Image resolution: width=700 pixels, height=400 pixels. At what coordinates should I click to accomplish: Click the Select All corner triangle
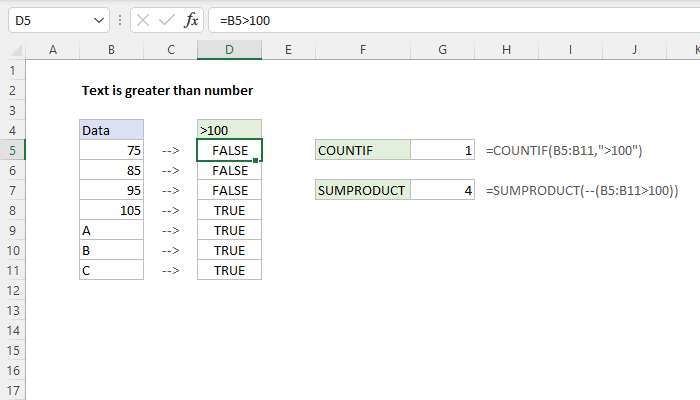tap(11, 50)
